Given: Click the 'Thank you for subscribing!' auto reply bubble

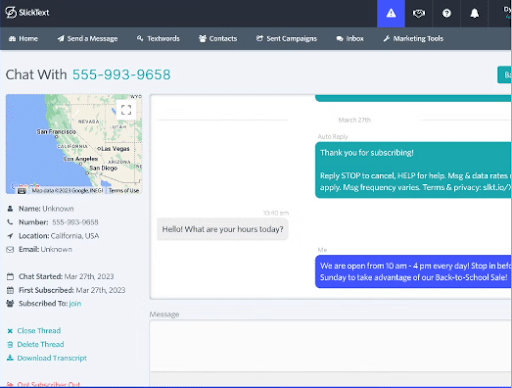Looking at the screenshot, I should (x=413, y=170).
